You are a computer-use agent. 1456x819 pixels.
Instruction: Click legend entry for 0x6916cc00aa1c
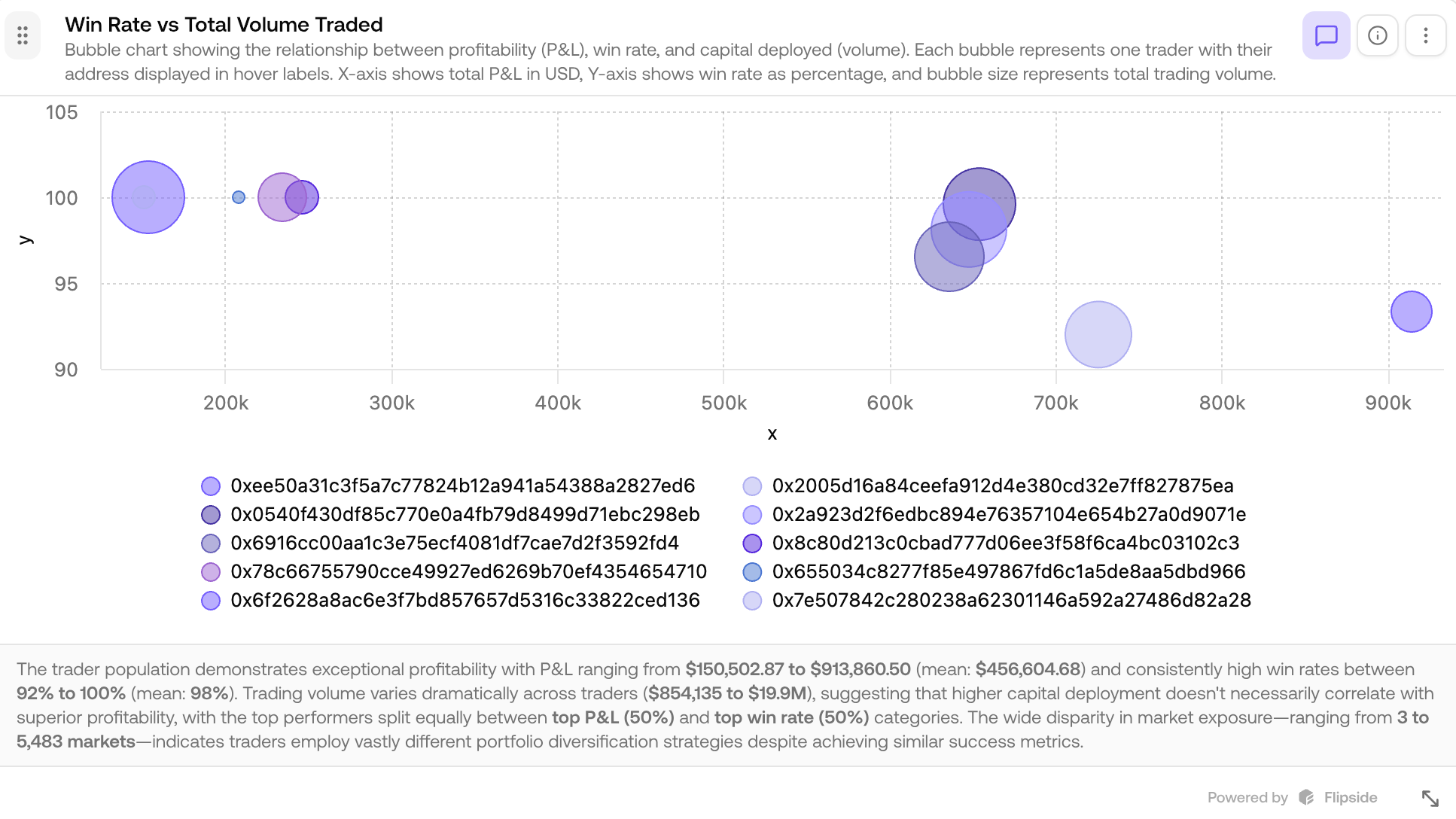point(454,543)
